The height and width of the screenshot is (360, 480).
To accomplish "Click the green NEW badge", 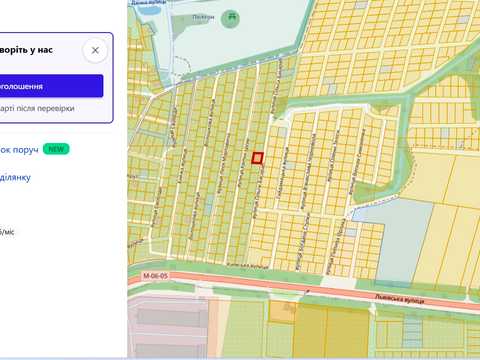I will coord(56,149).
